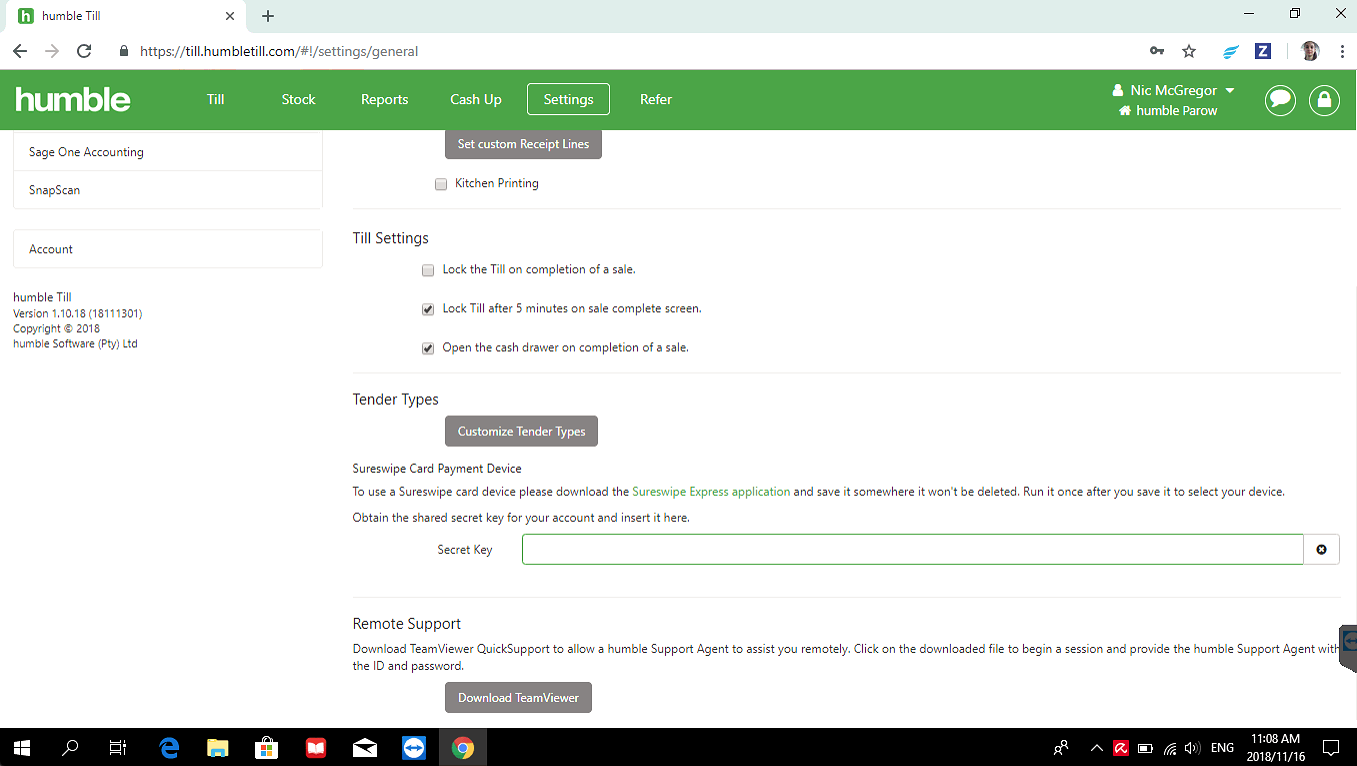Click the lock till padlock icon
Image resolution: width=1357 pixels, height=766 pixels.
(1324, 100)
